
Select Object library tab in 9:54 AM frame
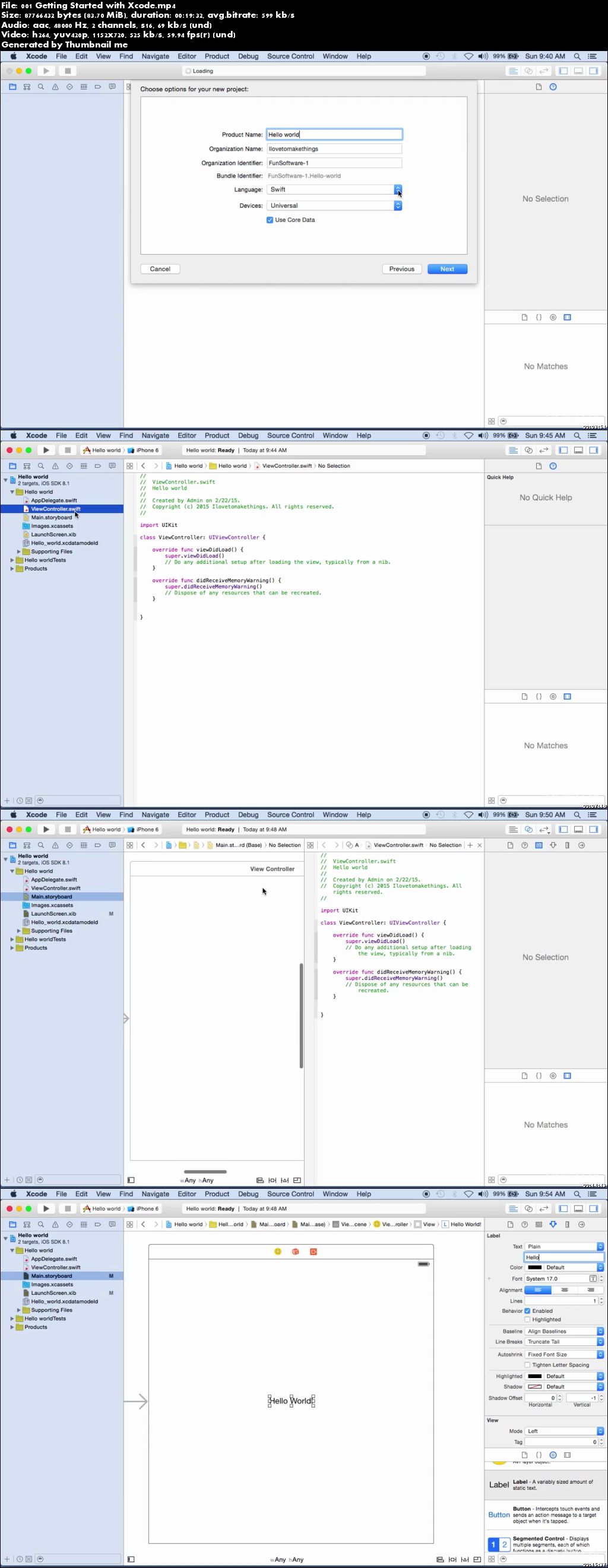(x=553, y=1455)
